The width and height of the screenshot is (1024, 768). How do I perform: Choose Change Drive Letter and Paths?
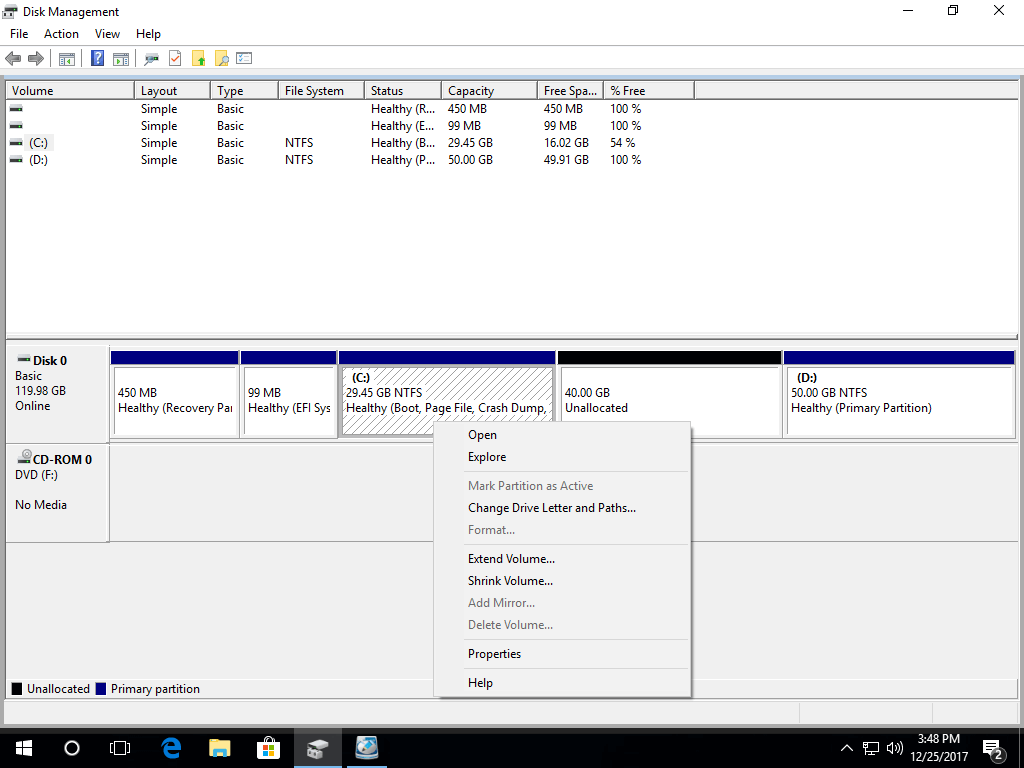(x=551, y=508)
